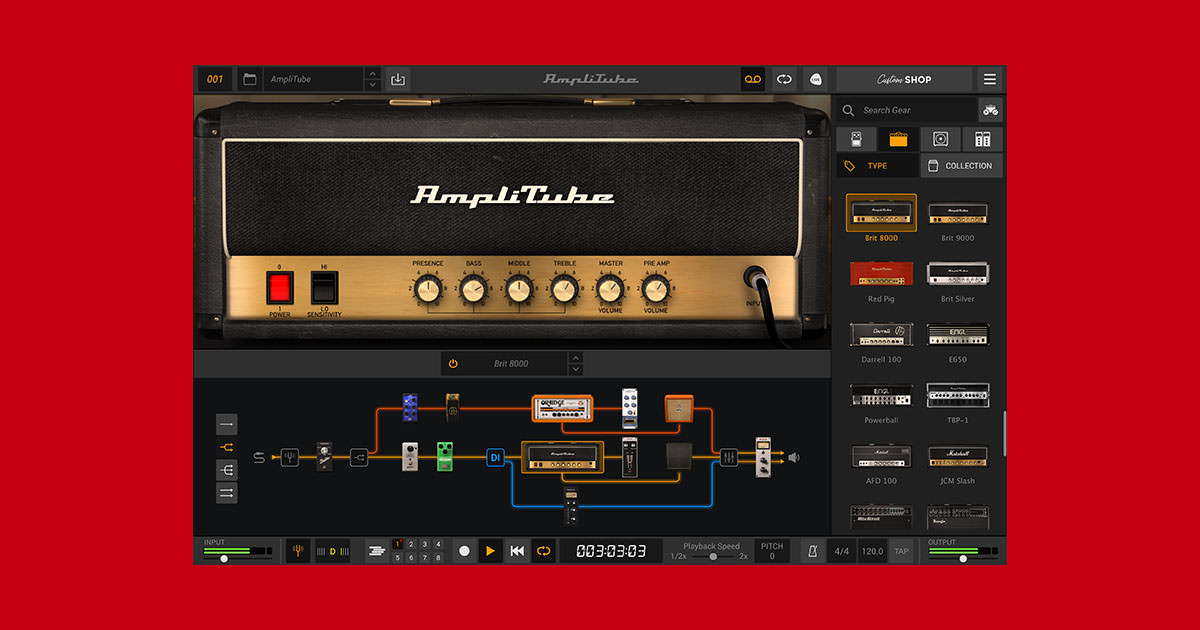Select the stompbox pedals category in gear browser
1200x630 pixels.
(856, 139)
